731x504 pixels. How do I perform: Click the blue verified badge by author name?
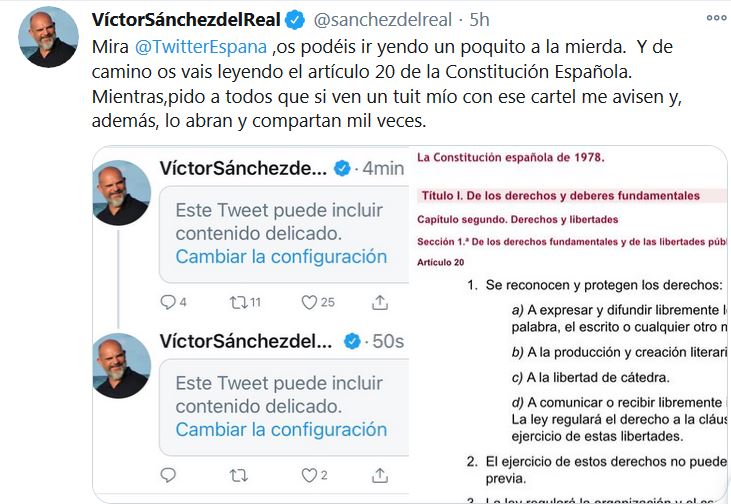coord(296,19)
